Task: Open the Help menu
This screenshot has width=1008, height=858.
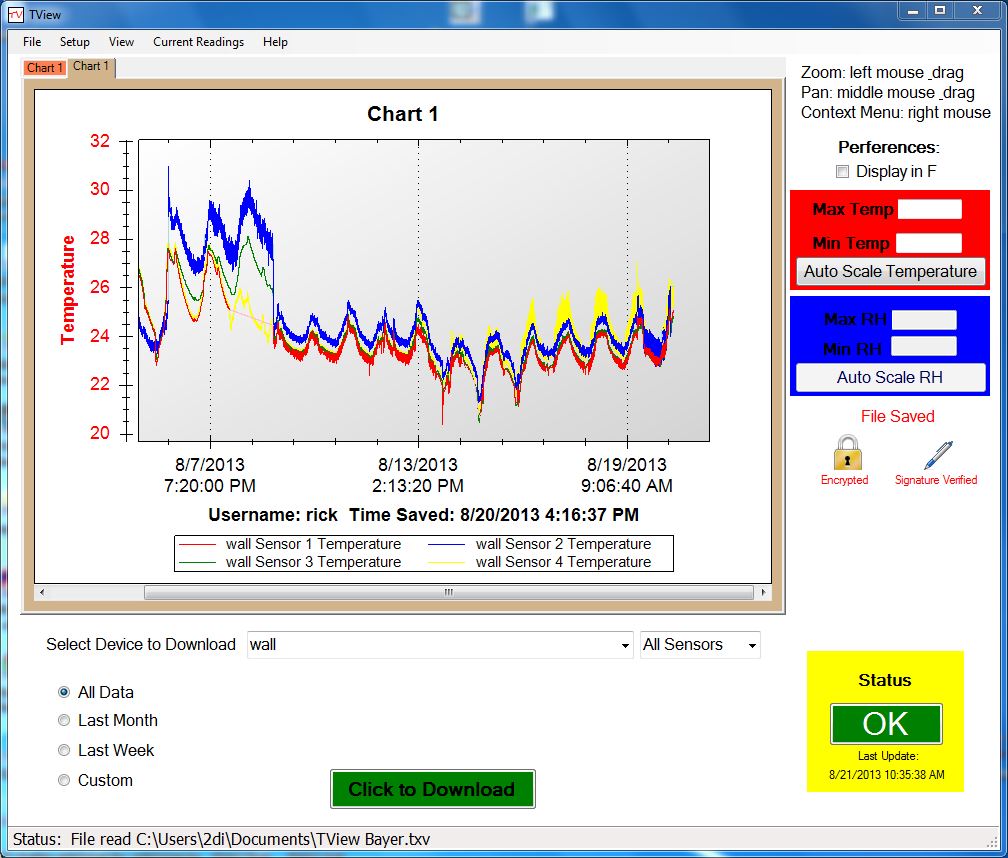Action: (x=275, y=42)
